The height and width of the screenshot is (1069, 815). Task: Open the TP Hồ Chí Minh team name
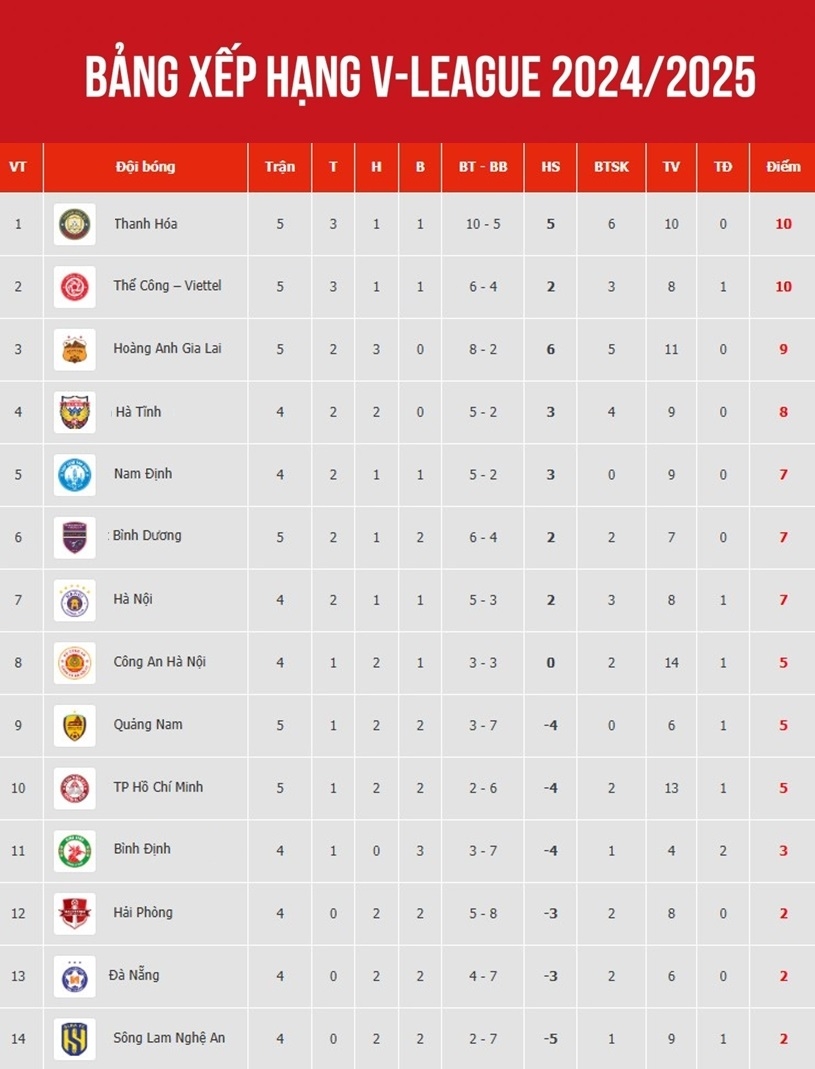[x=158, y=787]
